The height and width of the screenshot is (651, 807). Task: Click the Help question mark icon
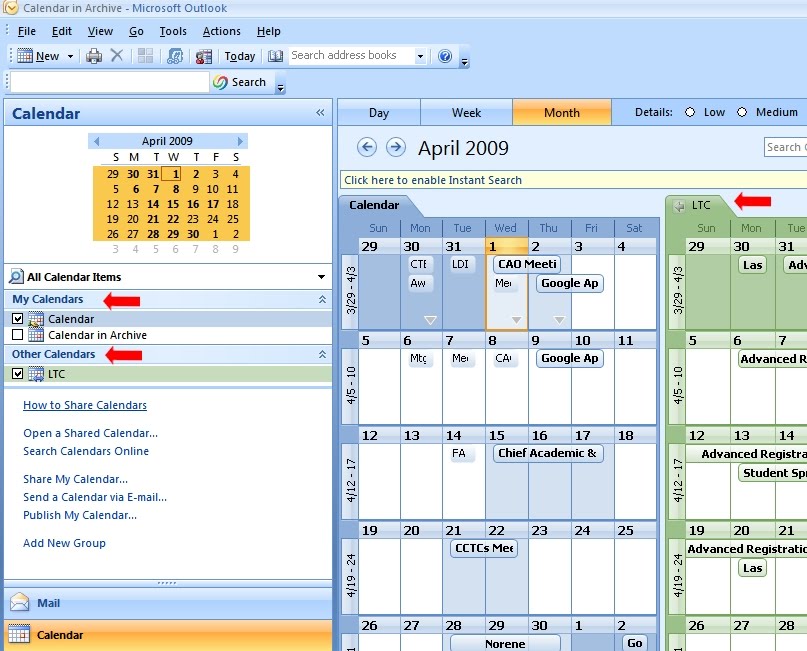(x=445, y=56)
